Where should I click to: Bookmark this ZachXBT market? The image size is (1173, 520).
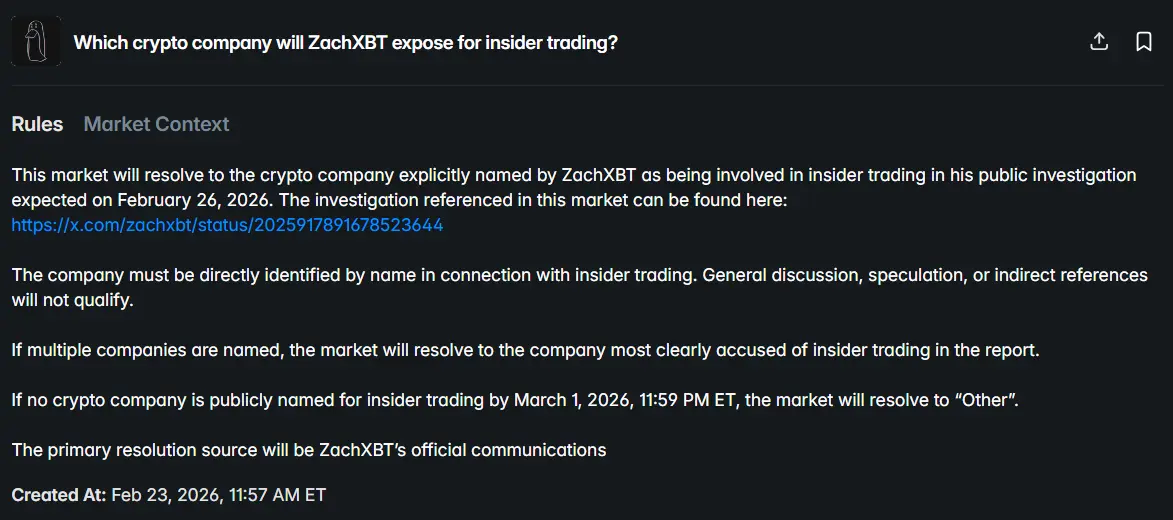pos(1144,42)
